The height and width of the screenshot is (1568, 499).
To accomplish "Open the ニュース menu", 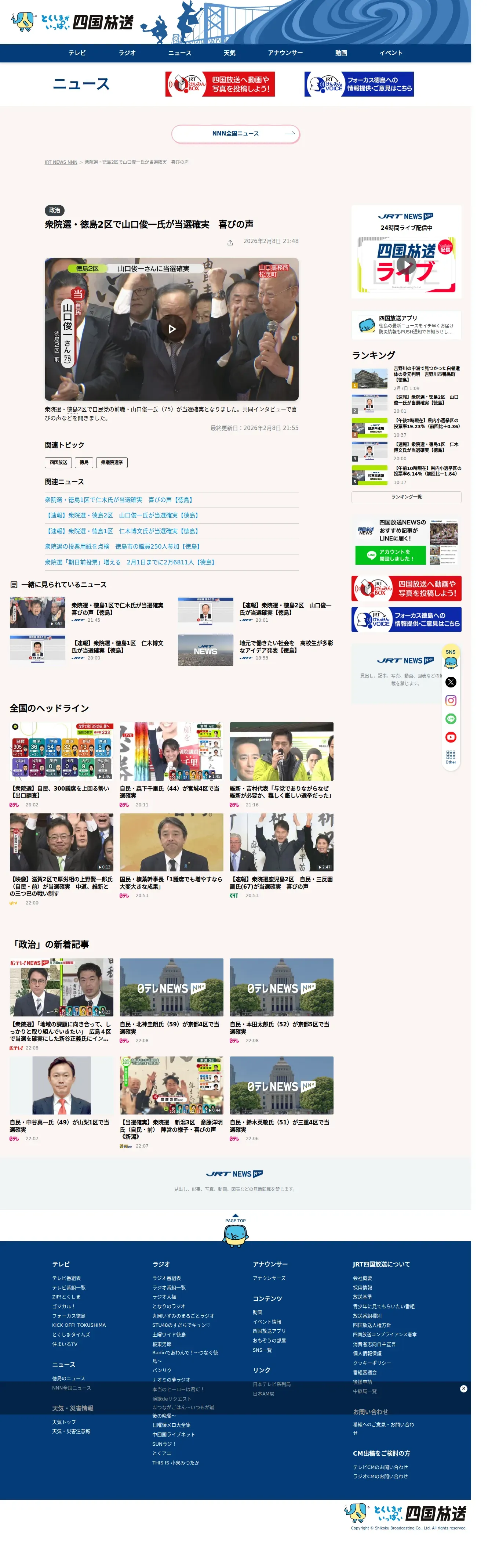I will point(179,53).
